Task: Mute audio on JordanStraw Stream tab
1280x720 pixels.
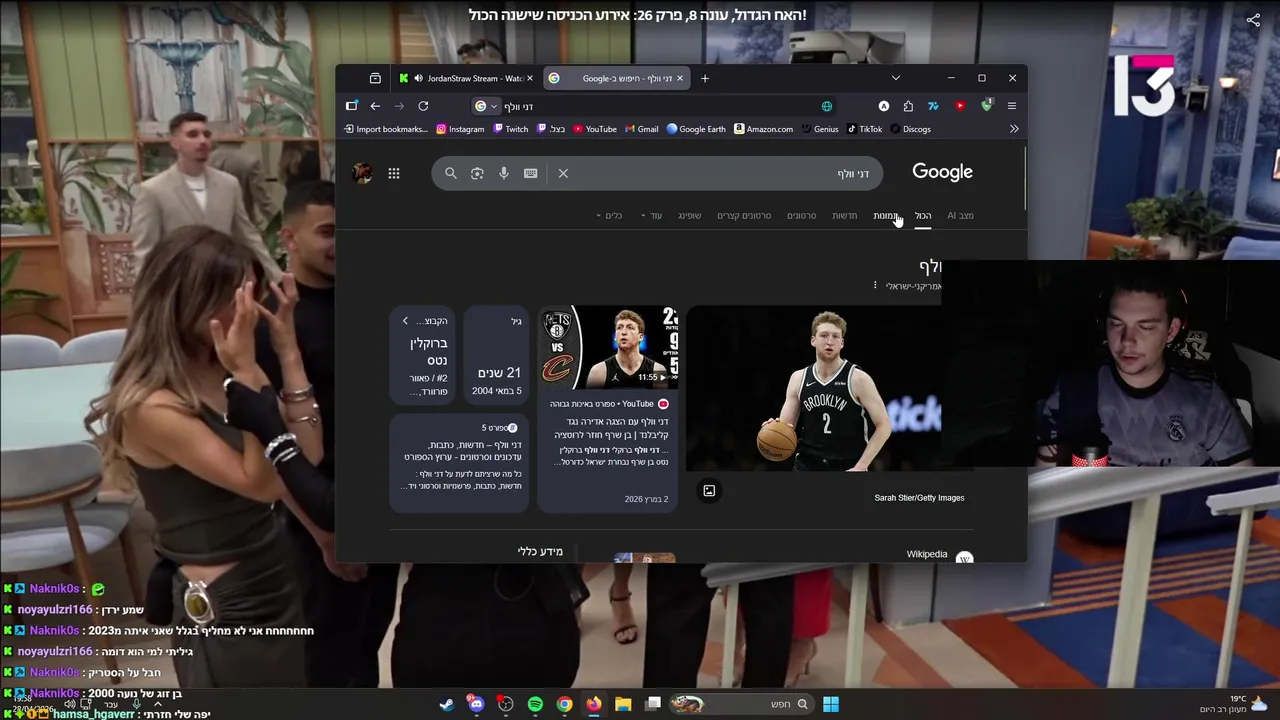Action: tap(417, 78)
